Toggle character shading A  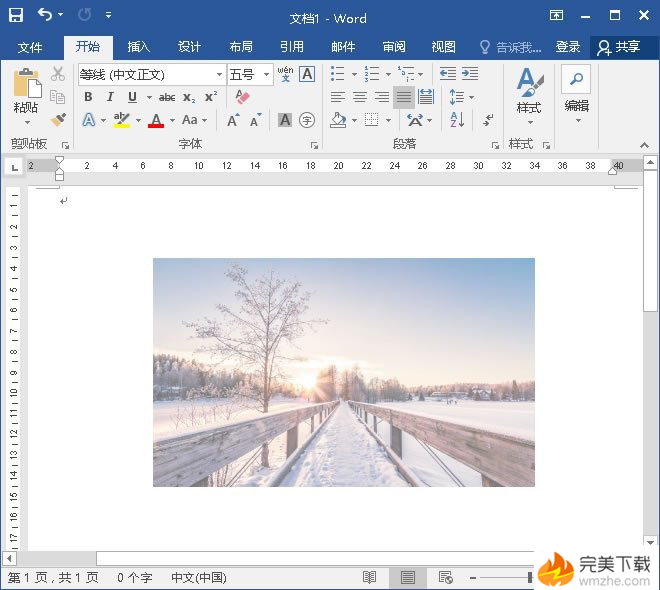(x=285, y=120)
